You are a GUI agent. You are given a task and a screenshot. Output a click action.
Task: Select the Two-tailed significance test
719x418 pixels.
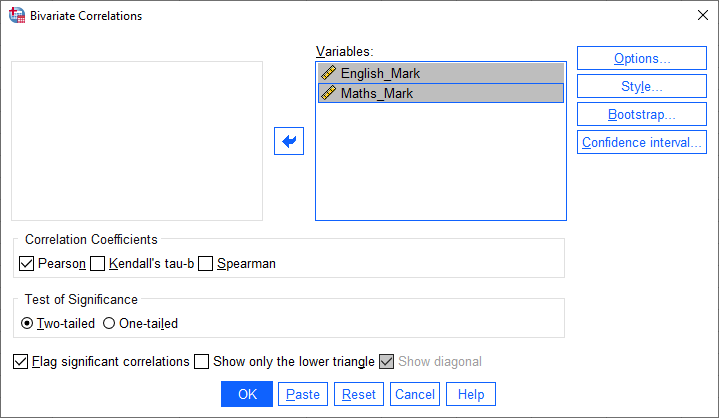[x=27, y=324]
